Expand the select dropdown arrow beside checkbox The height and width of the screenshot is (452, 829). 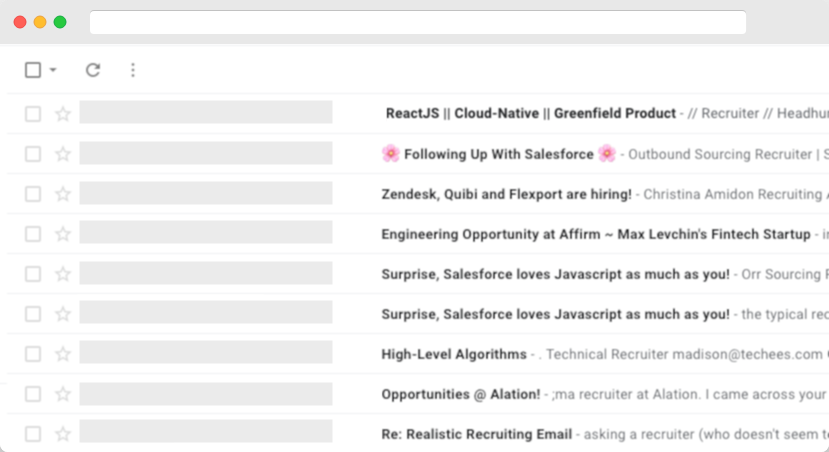53,70
